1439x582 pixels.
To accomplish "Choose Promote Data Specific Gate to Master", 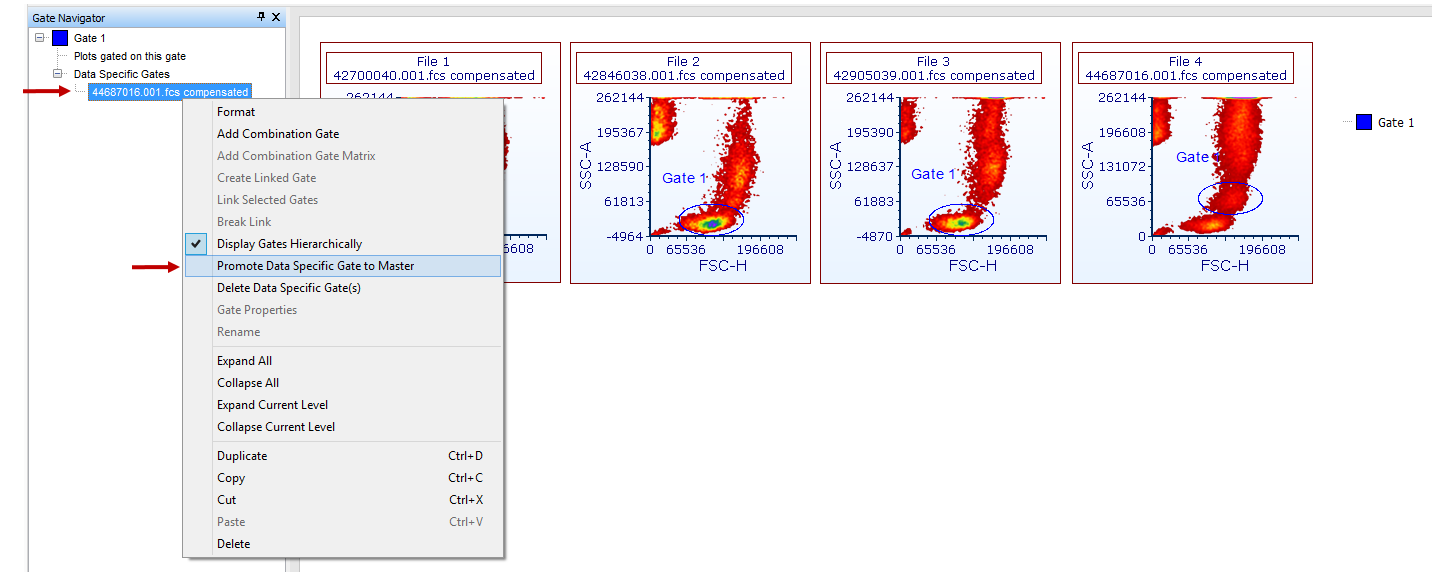I will pyautogui.click(x=315, y=266).
